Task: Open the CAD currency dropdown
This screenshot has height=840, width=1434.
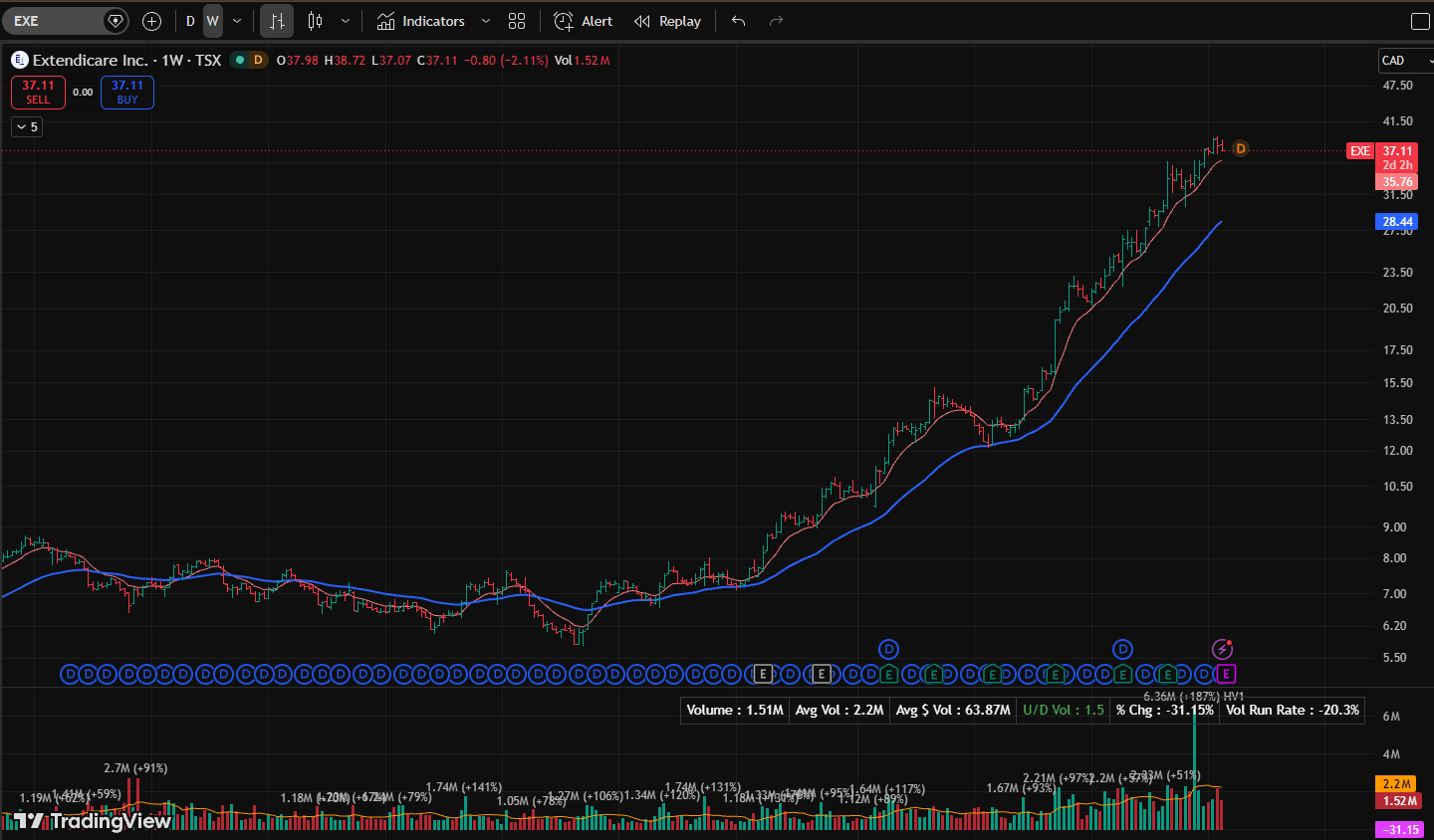Action: [x=1405, y=61]
